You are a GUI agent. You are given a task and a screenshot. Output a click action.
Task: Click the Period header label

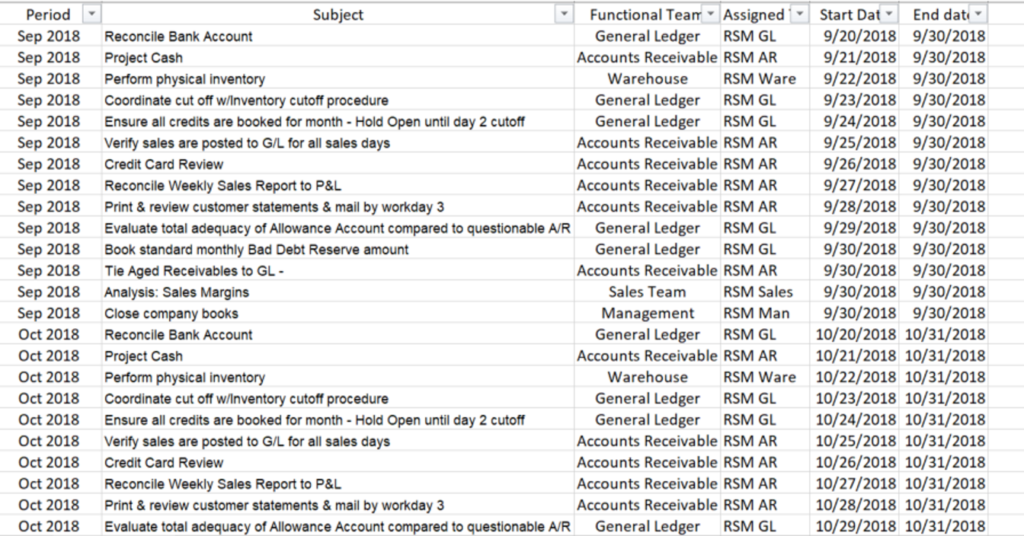48,14
